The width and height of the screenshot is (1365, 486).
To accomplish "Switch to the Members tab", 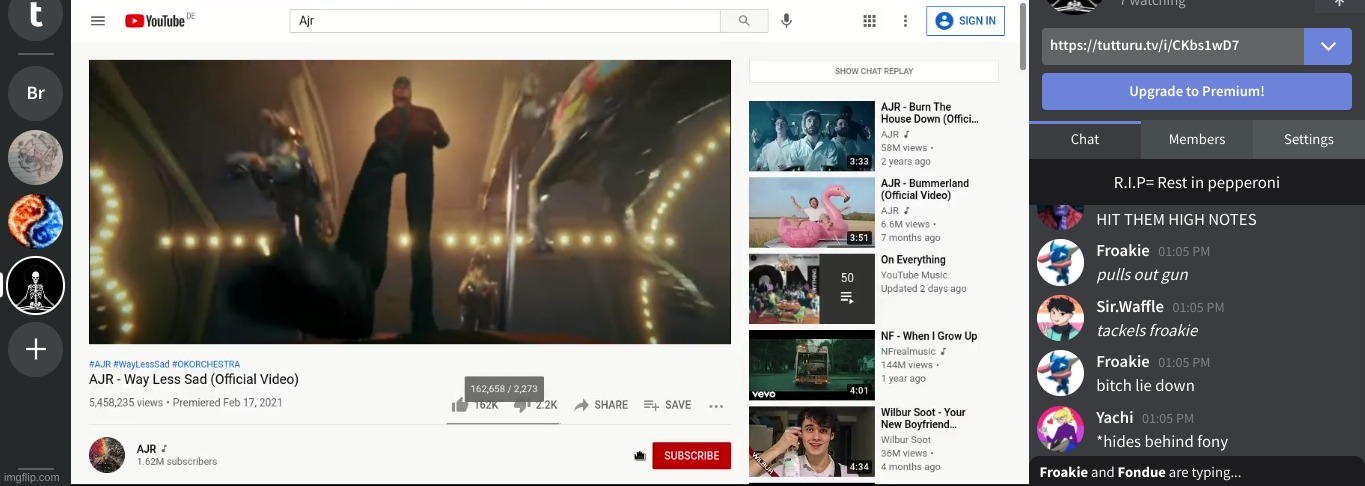I will (x=1197, y=140).
